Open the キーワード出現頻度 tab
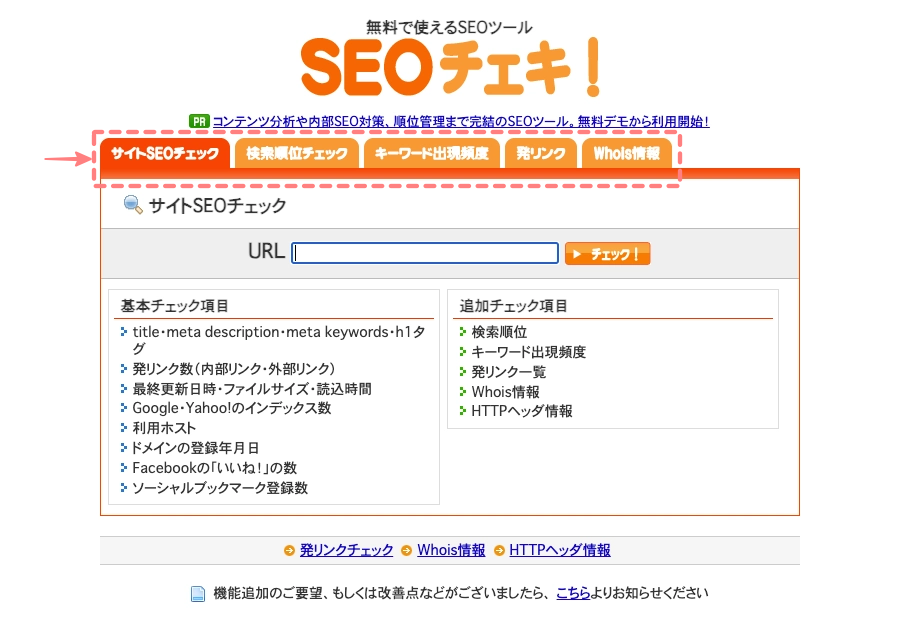 (432, 153)
